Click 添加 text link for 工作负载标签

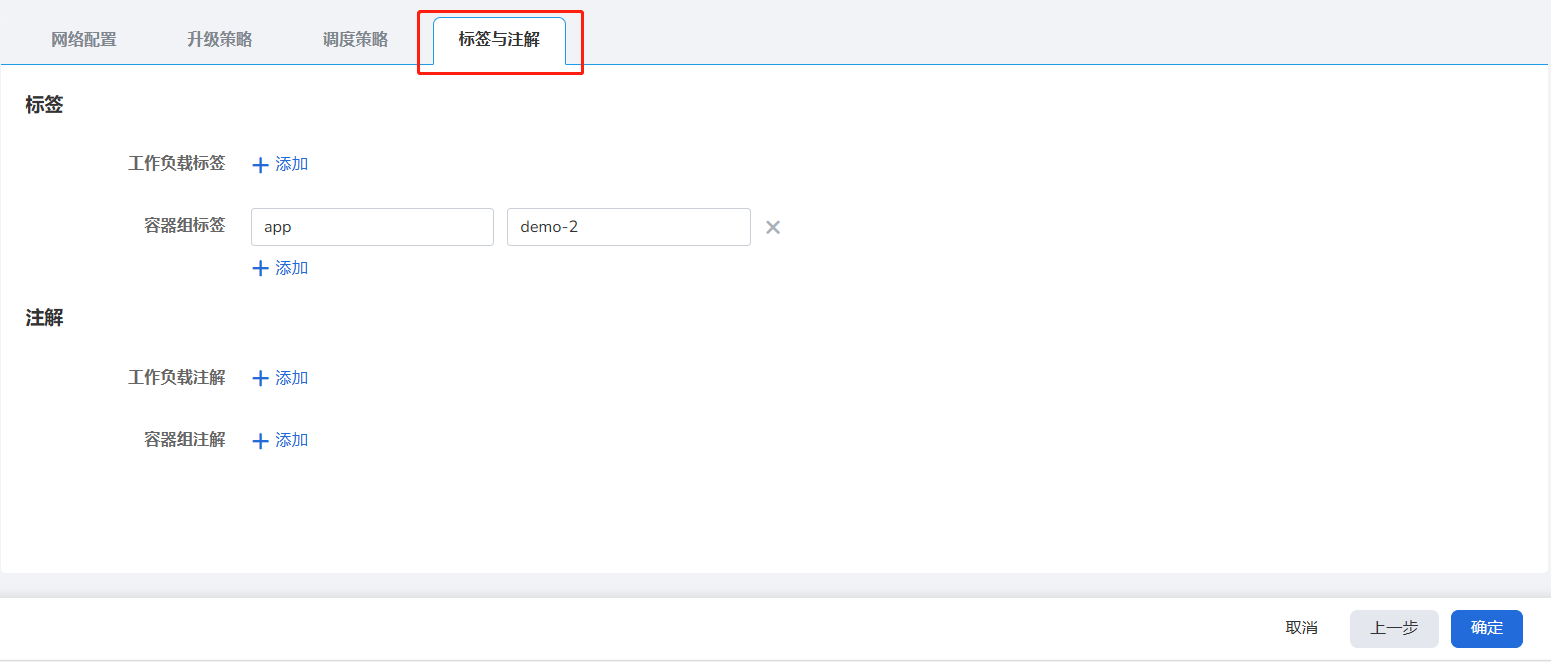292,164
